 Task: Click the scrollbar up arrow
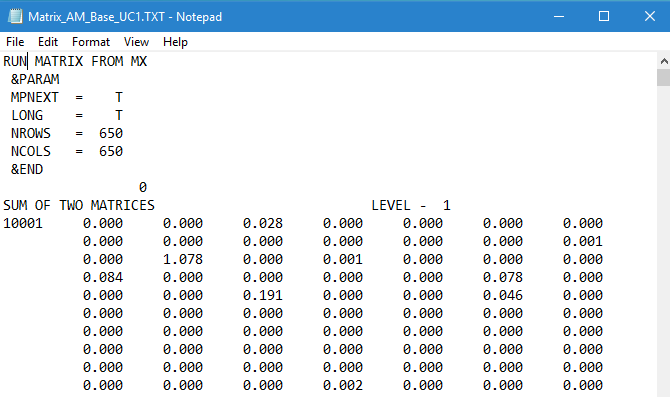point(664,61)
